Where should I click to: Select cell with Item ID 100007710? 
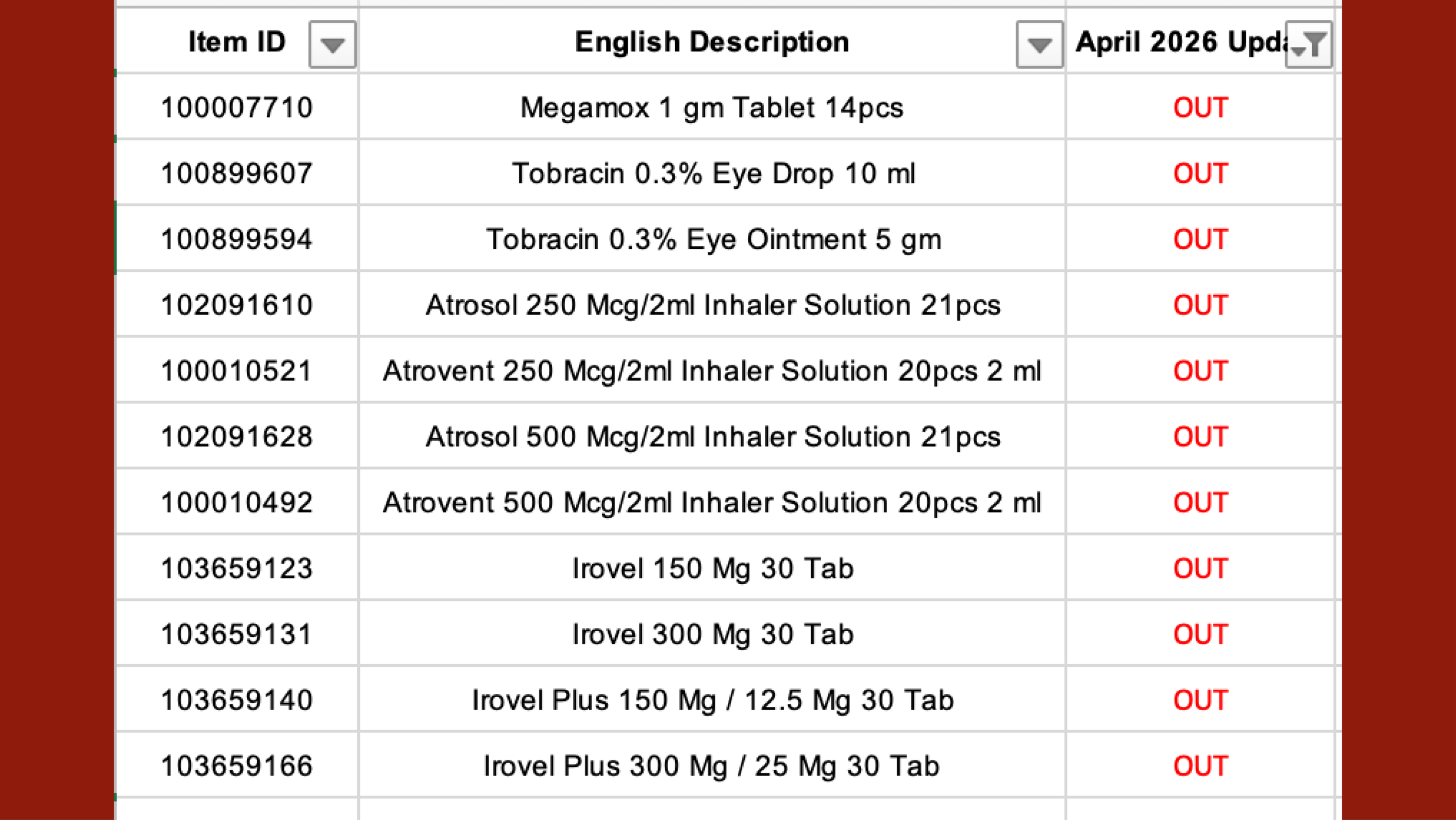pyautogui.click(x=237, y=107)
